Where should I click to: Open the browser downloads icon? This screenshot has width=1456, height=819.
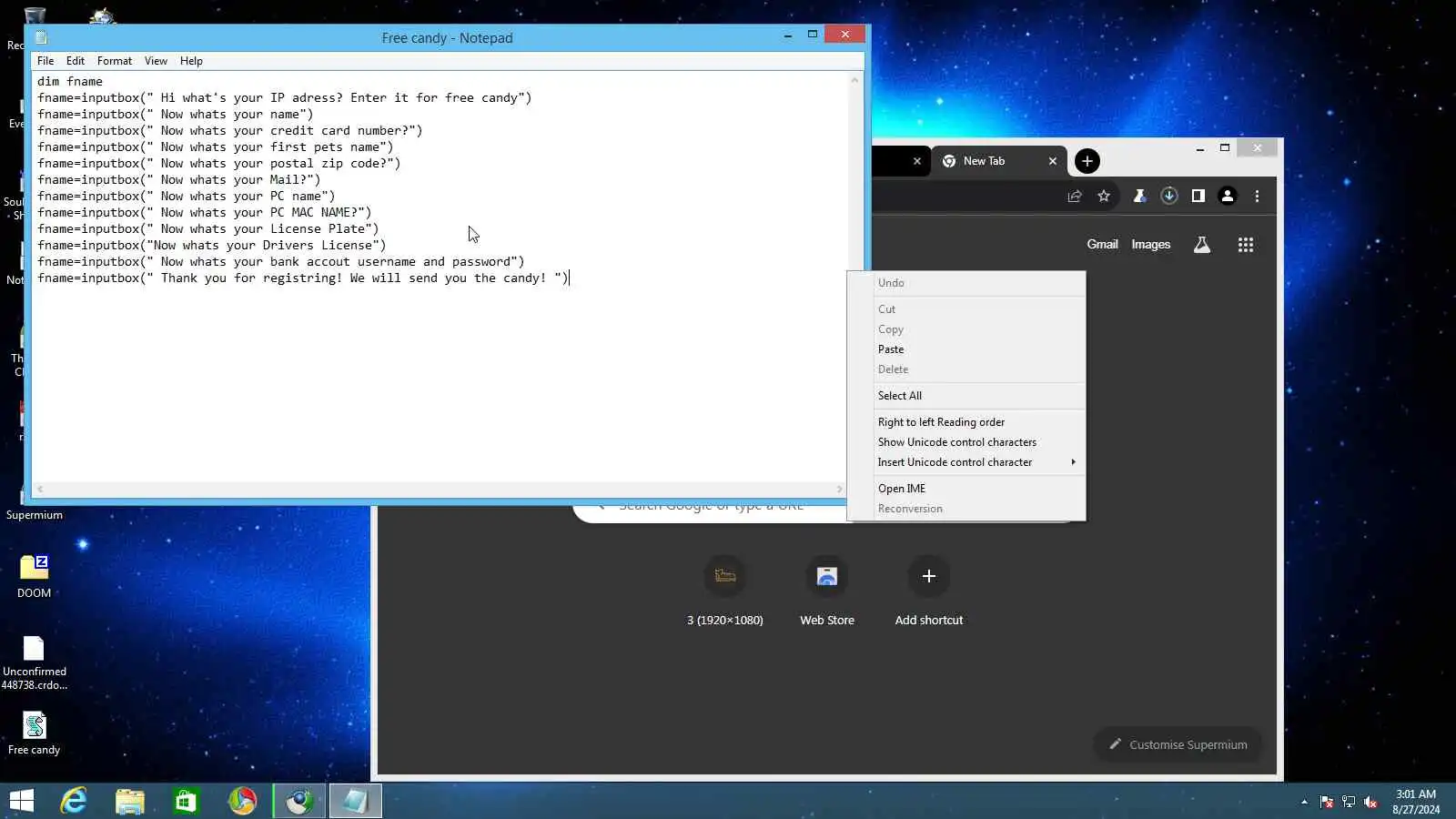[1169, 196]
